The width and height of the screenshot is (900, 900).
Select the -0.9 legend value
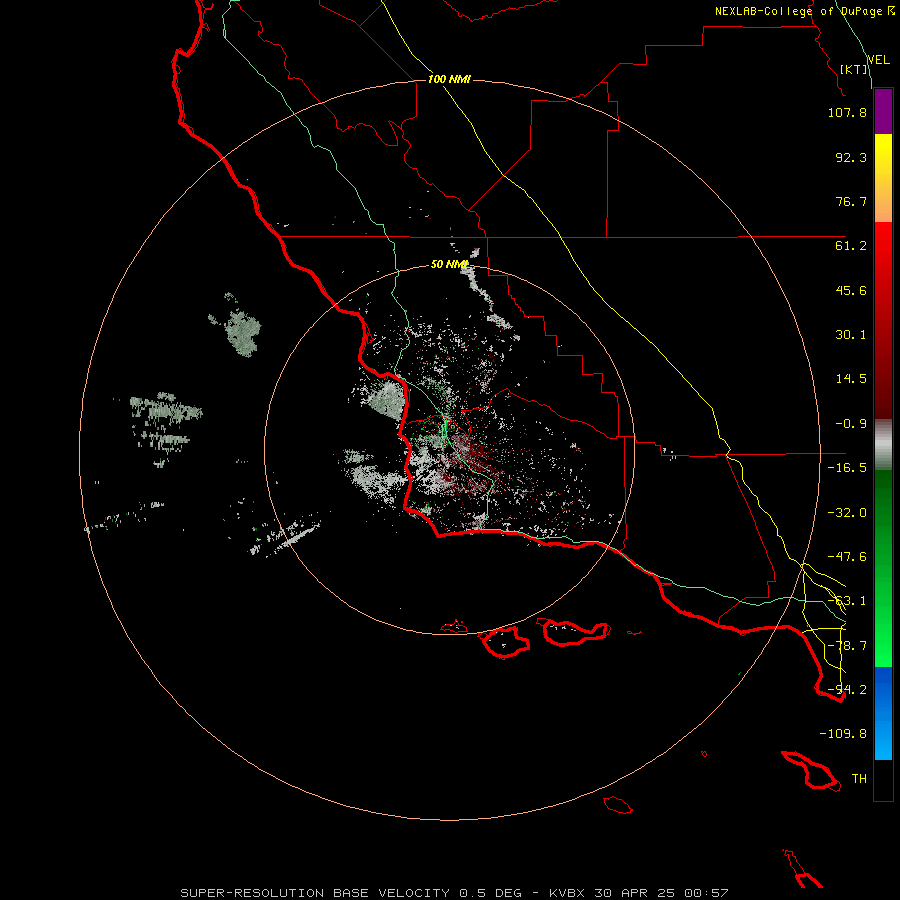pyautogui.click(x=851, y=424)
